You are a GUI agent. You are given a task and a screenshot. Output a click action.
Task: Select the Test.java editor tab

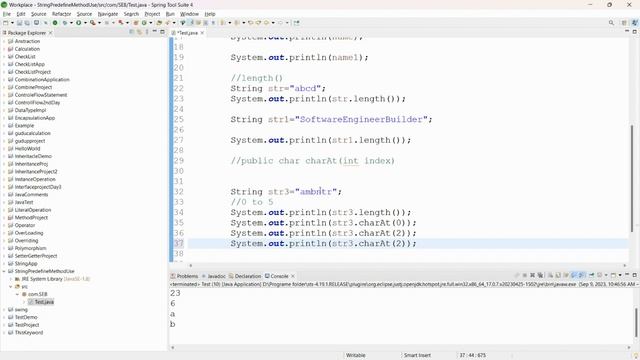(x=186, y=33)
